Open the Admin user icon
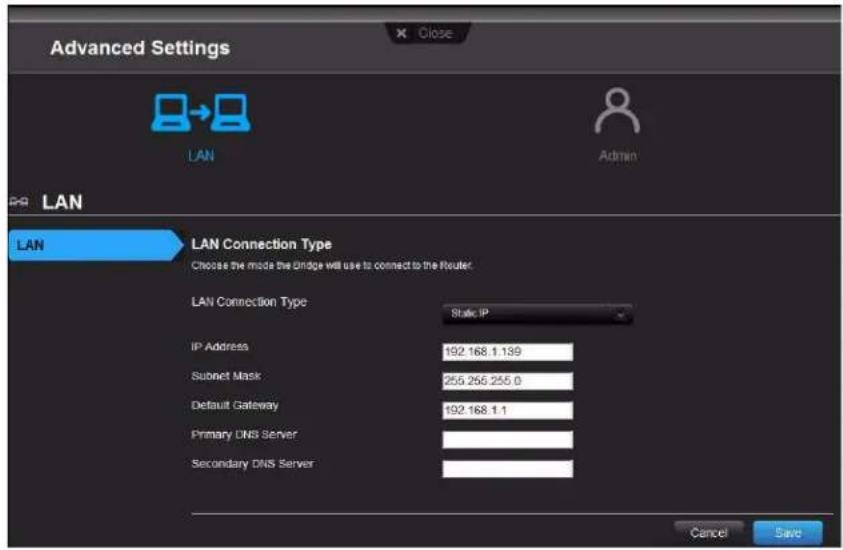 617,111
